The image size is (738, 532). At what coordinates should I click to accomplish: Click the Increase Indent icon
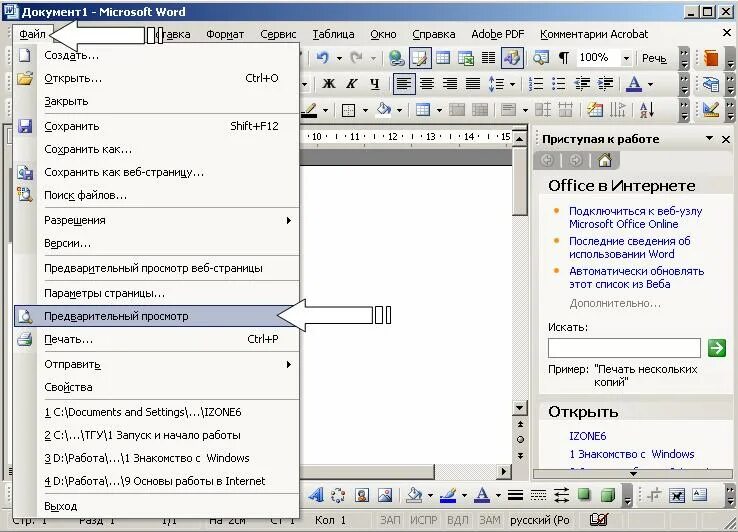[x=605, y=84]
